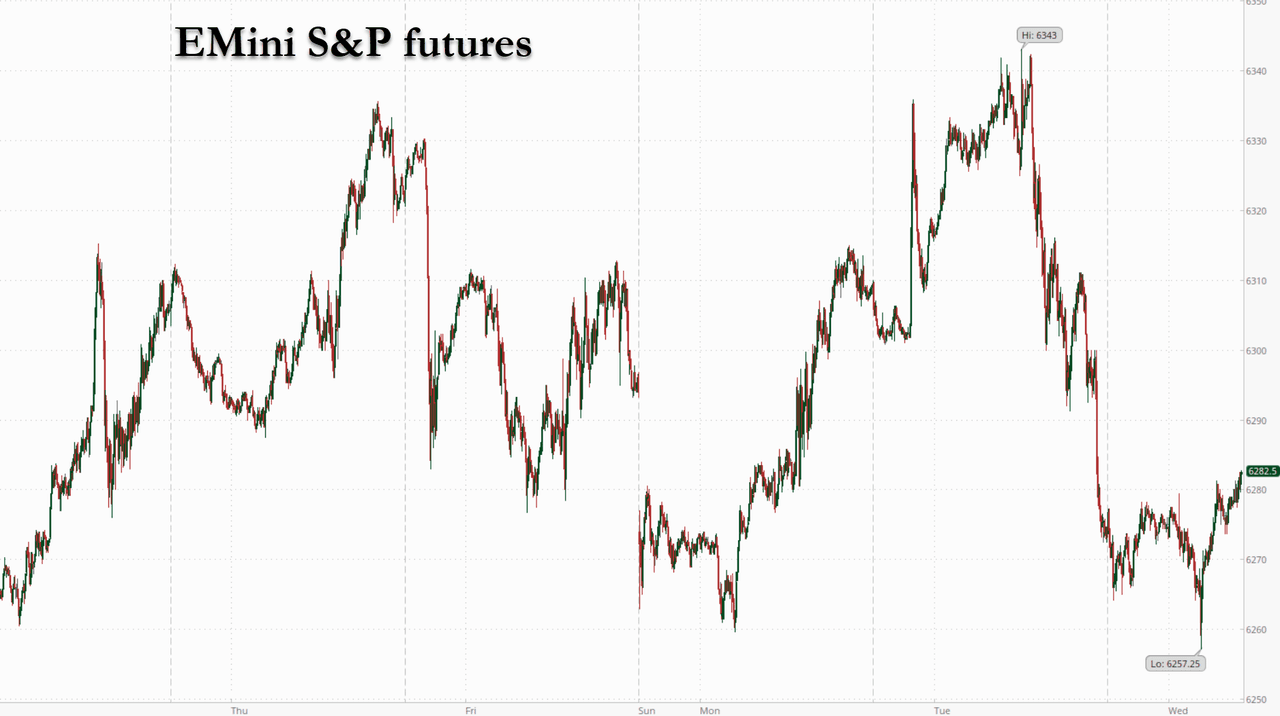Click the 6250 label at axis bottom

1257,699
